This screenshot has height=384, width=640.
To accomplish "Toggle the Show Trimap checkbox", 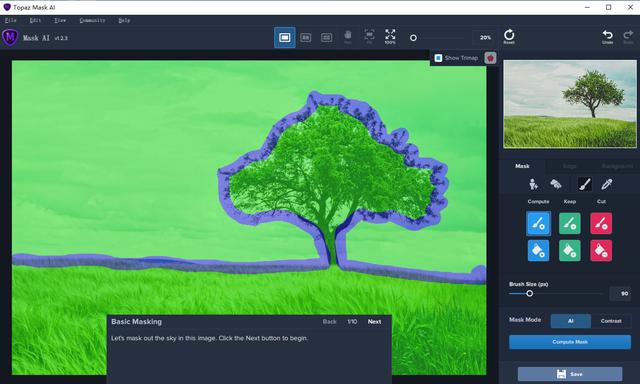I will click(x=438, y=58).
